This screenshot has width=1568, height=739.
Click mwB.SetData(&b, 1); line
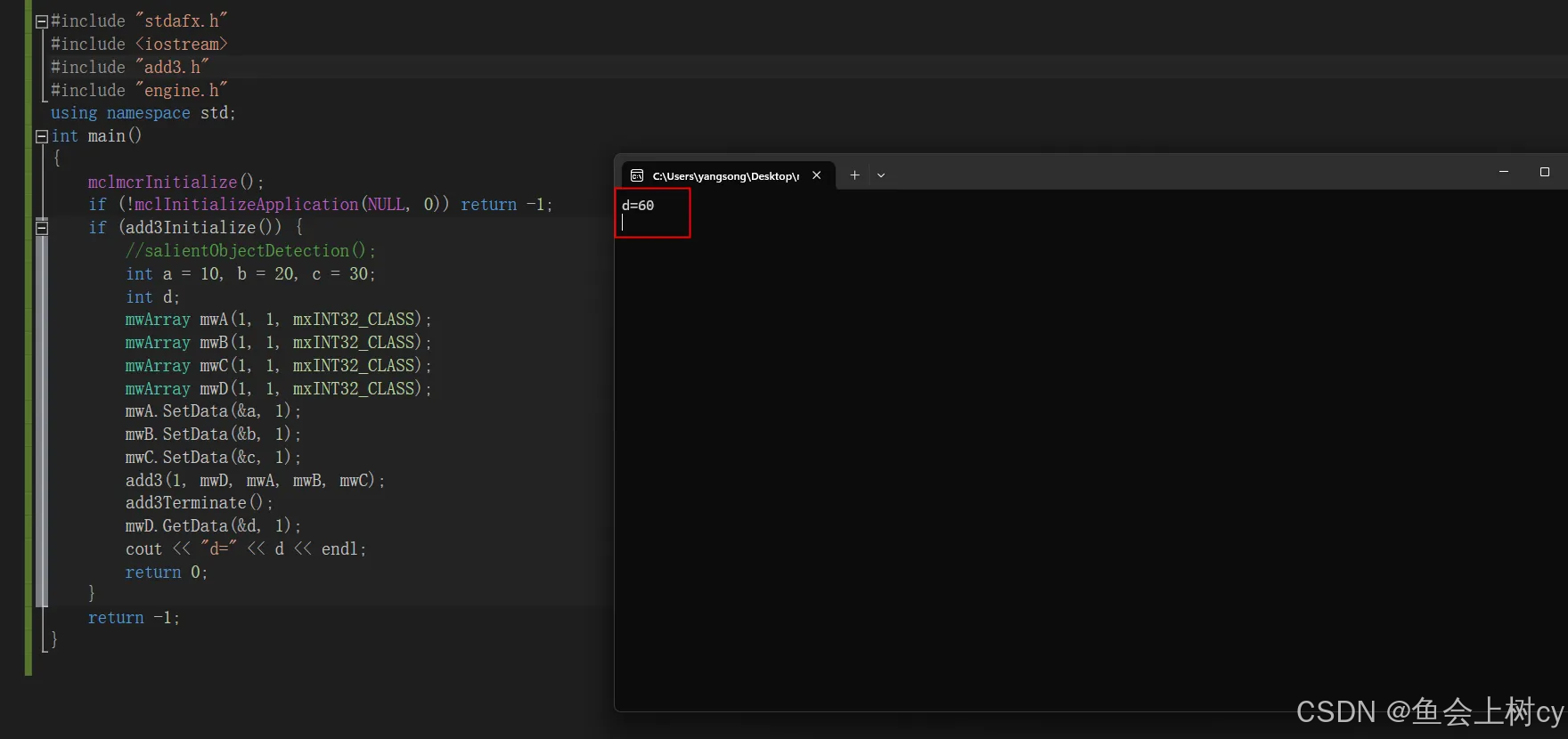pos(213,434)
